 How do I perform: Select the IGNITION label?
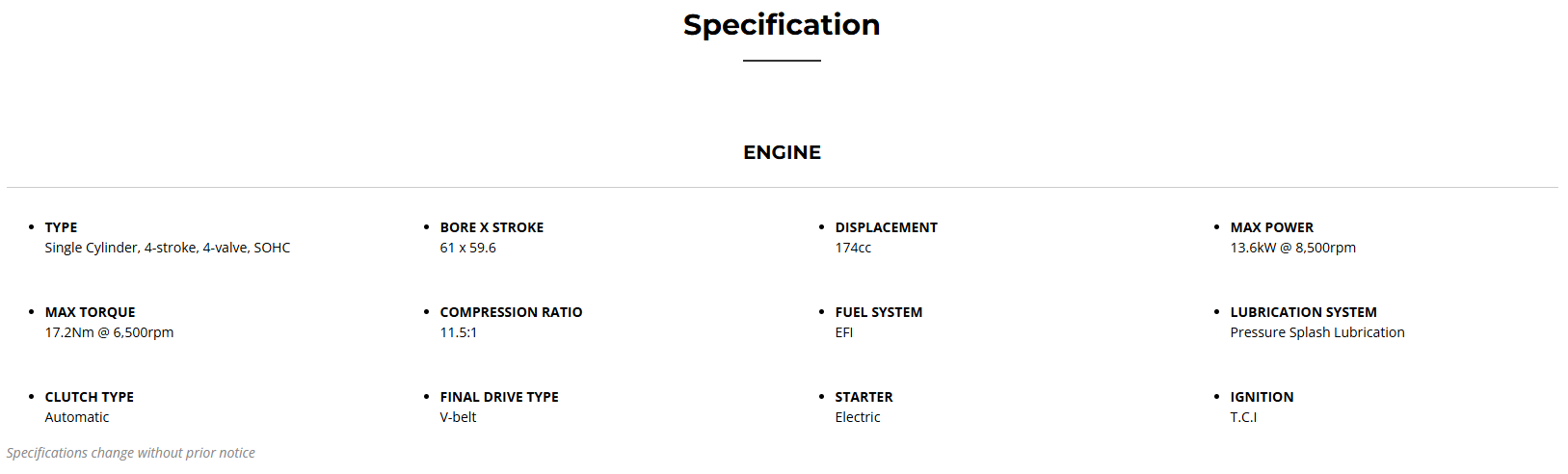click(x=1262, y=397)
